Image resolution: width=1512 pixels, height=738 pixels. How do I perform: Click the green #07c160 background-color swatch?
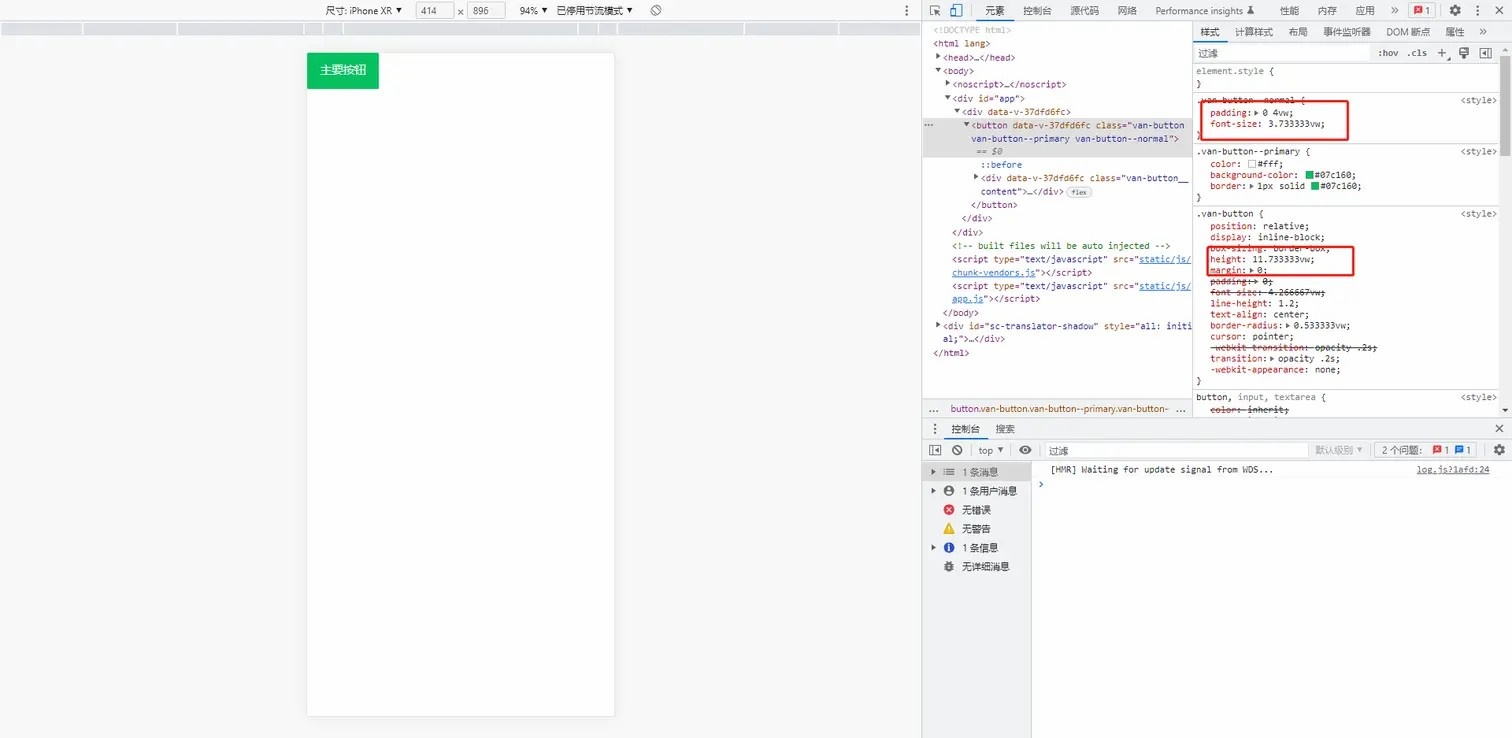(1310, 175)
